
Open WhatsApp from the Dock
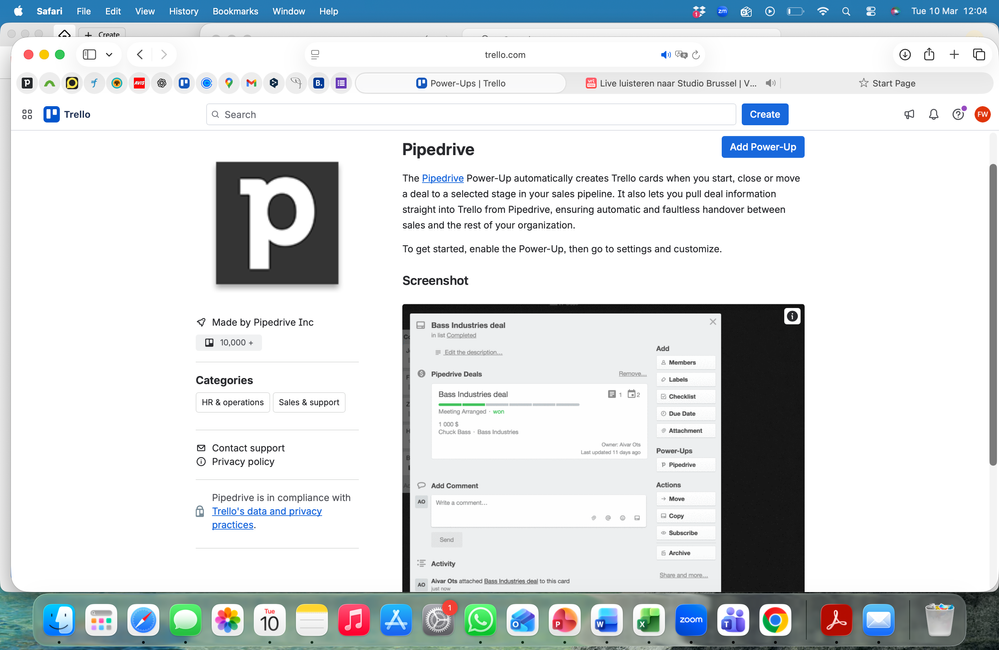479,620
